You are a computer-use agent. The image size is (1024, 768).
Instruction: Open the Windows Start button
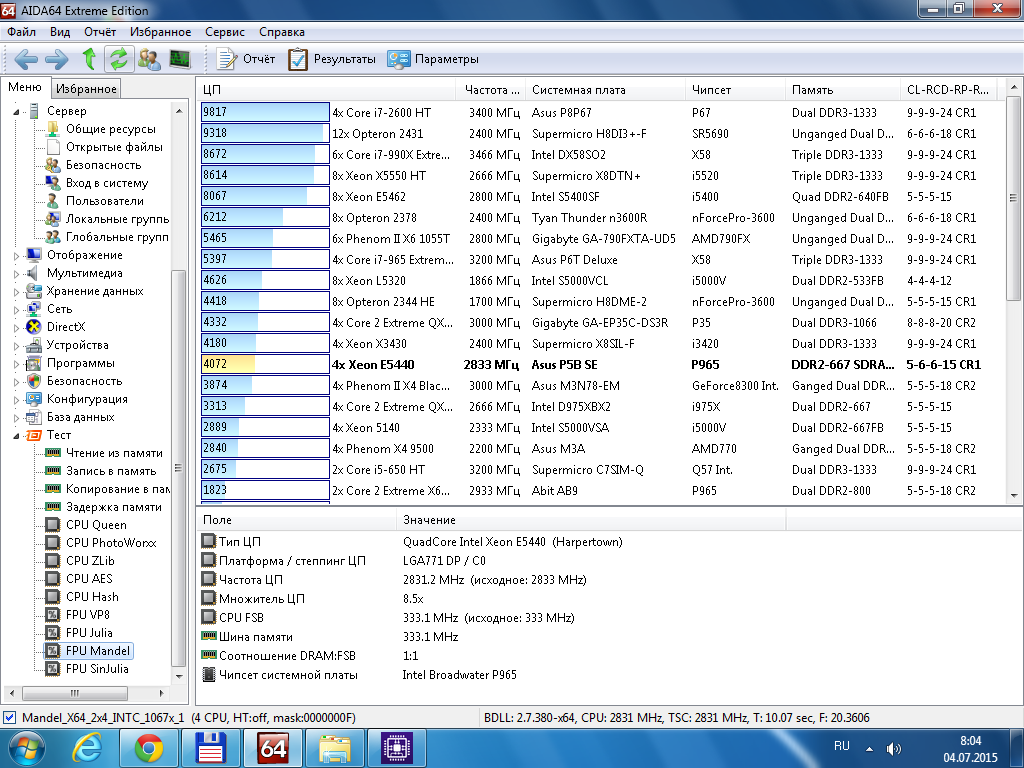pos(26,748)
